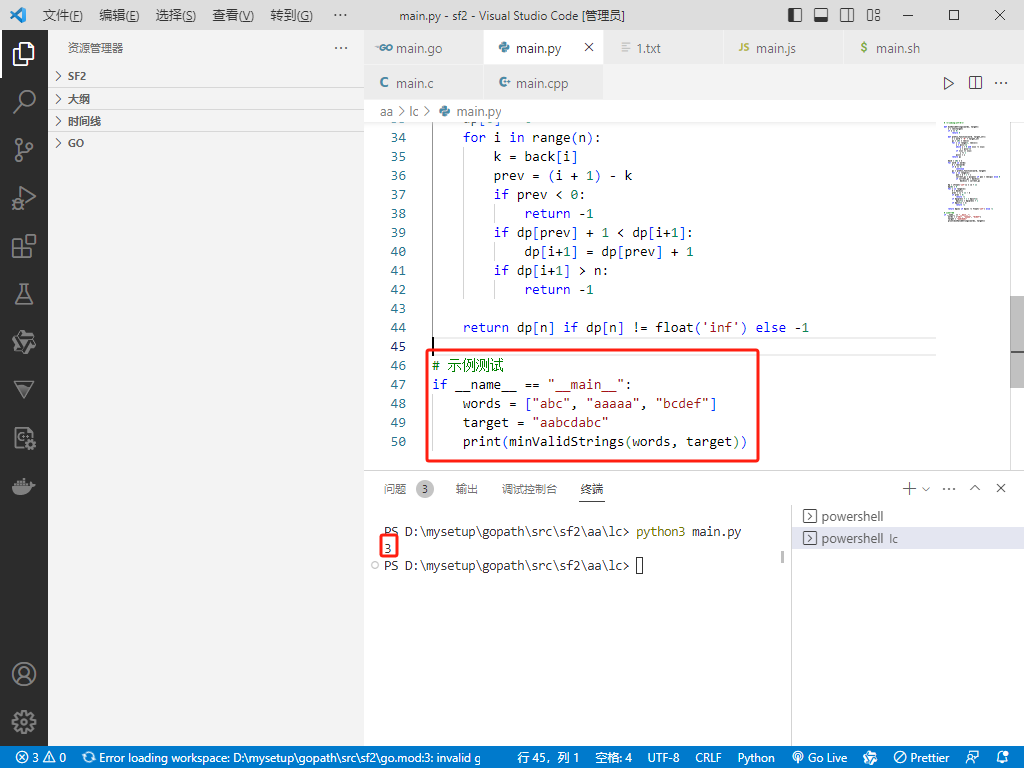
Task: Open the Accounts menu icon
Action: tap(24, 674)
